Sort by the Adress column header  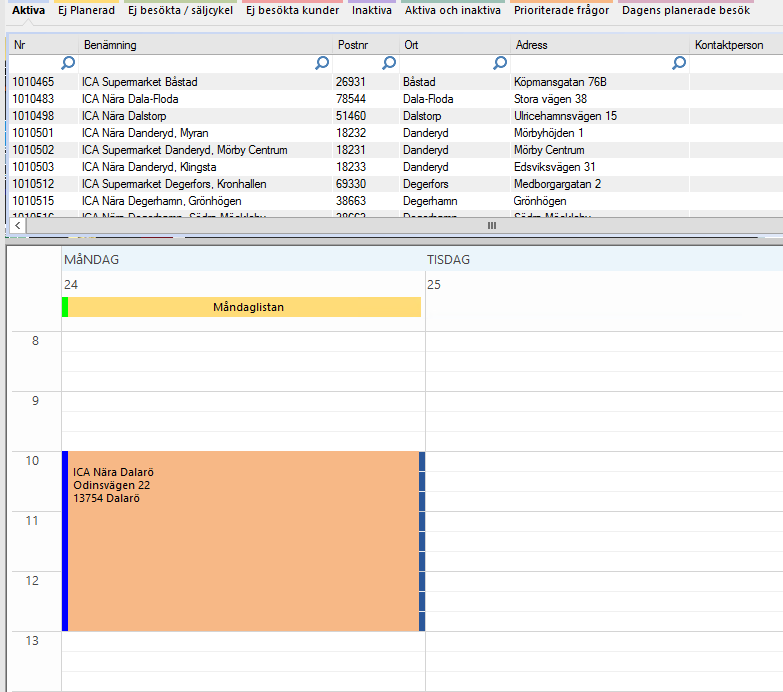coord(600,45)
